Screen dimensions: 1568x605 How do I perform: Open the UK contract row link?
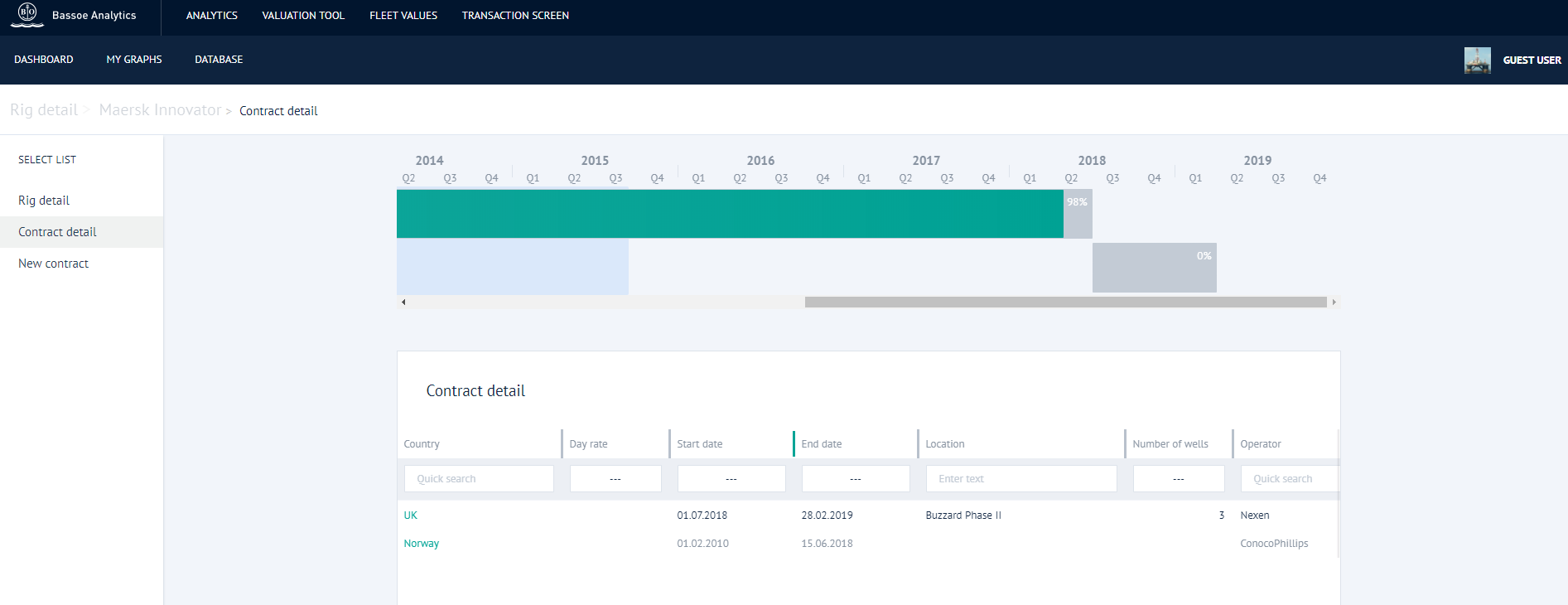click(x=411, y=515)
